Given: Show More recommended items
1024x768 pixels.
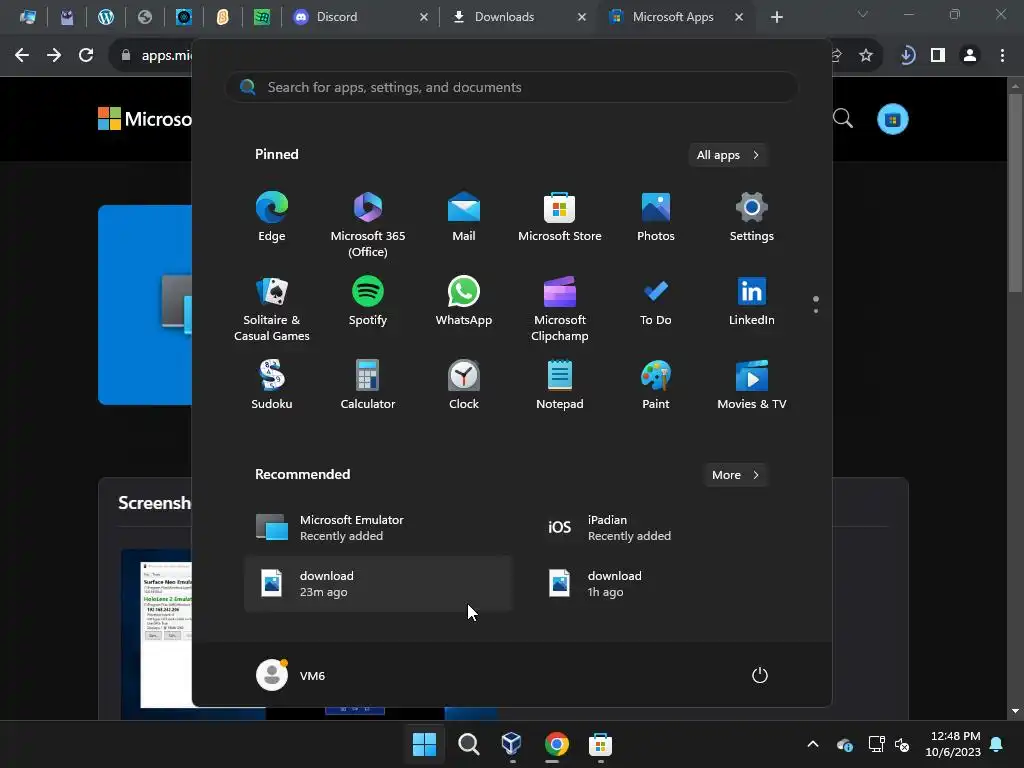Looking at the screenshot, I should pos(735,475).
